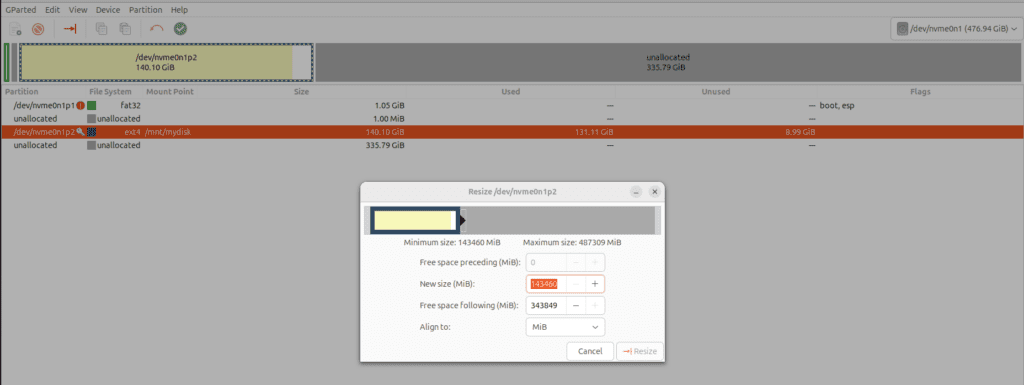The width and height of the screenshot is (1024, 385).
Task: Increase Free space following with plus button
Action: tap(595, 305)
